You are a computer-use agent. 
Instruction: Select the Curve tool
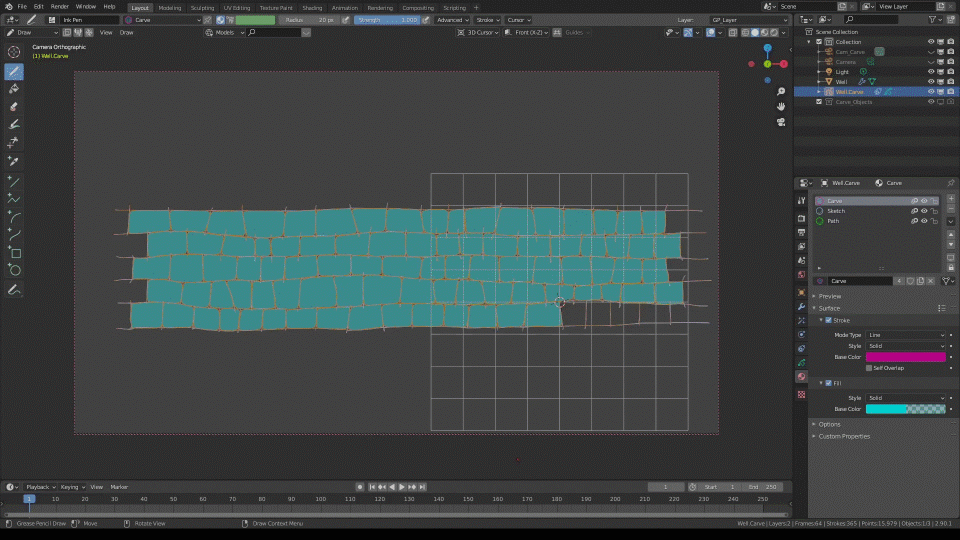pos(14,234)
